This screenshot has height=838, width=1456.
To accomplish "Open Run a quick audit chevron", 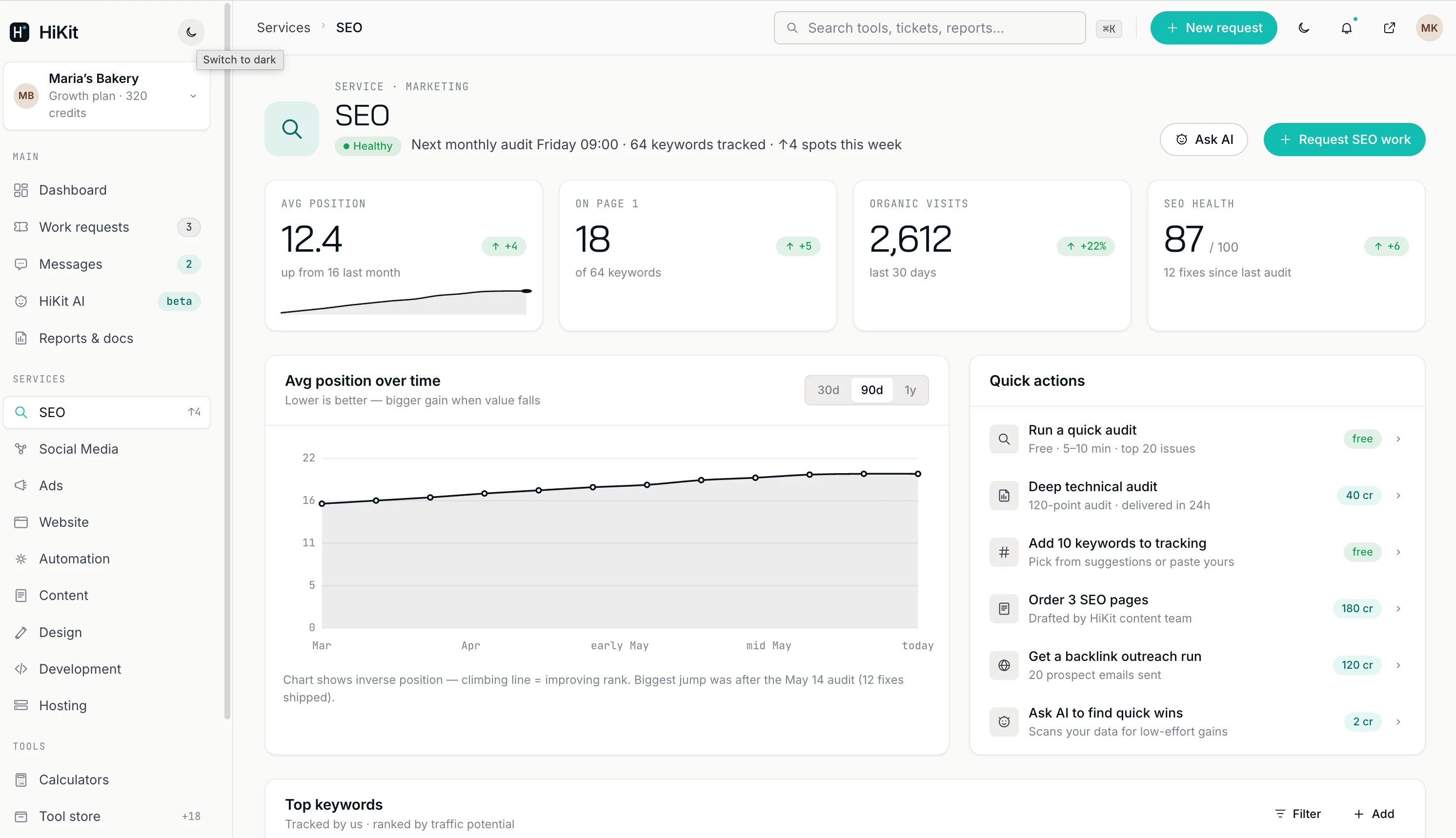I will click(1398, 439).
